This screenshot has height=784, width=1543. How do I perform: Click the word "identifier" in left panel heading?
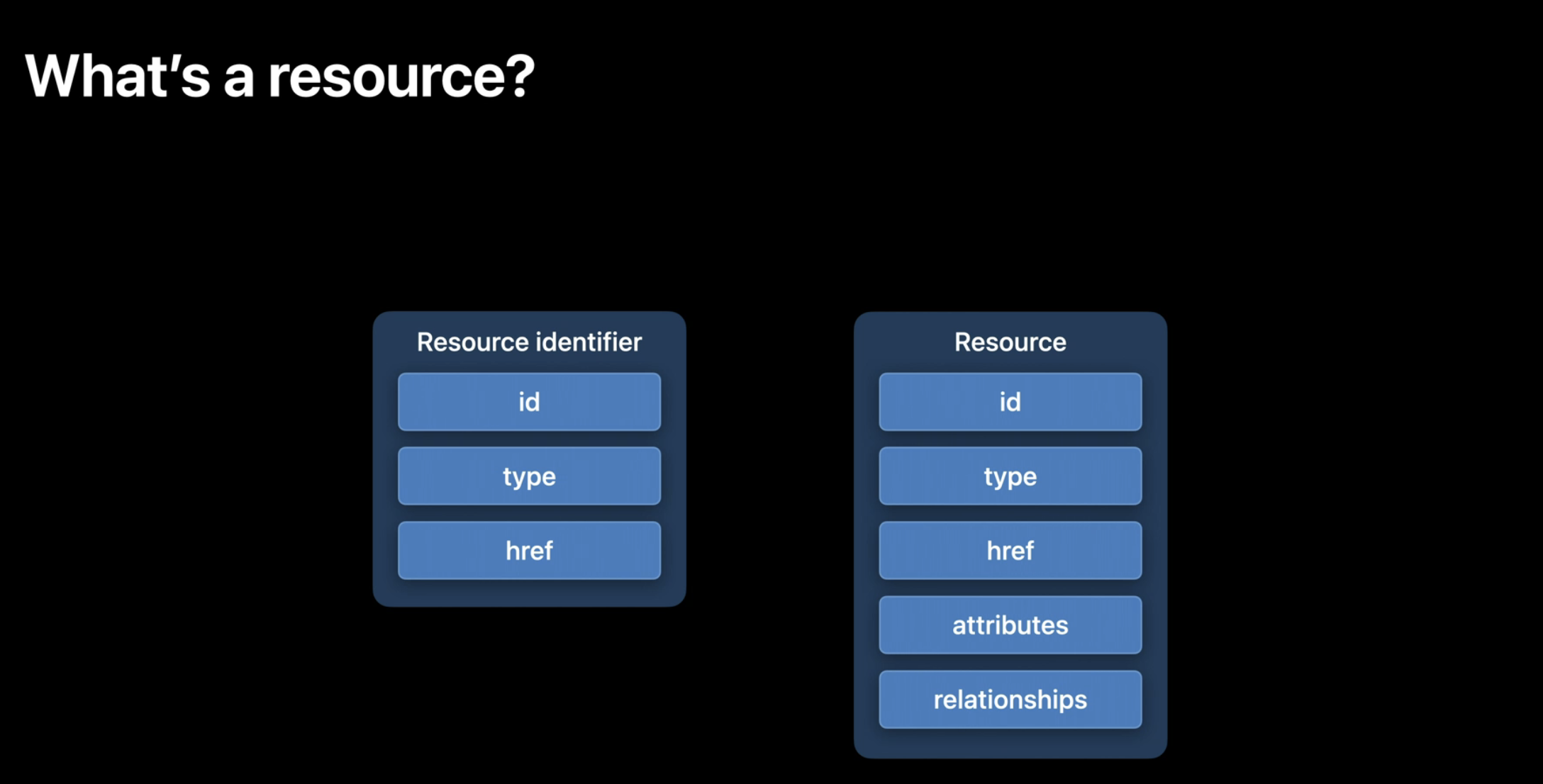click(x=589, y=342)
